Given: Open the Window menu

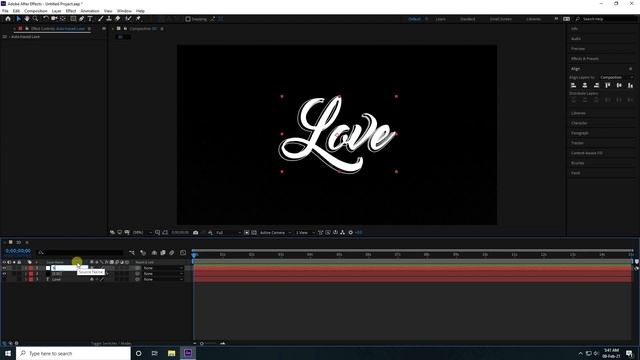Looking at the screenshot, I should pos(124,11).
